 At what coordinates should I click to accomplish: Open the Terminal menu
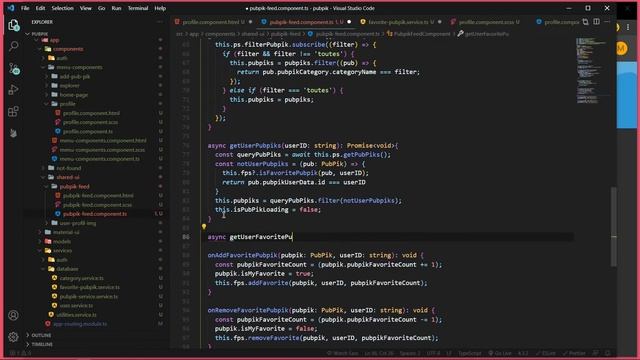(138, 8)
